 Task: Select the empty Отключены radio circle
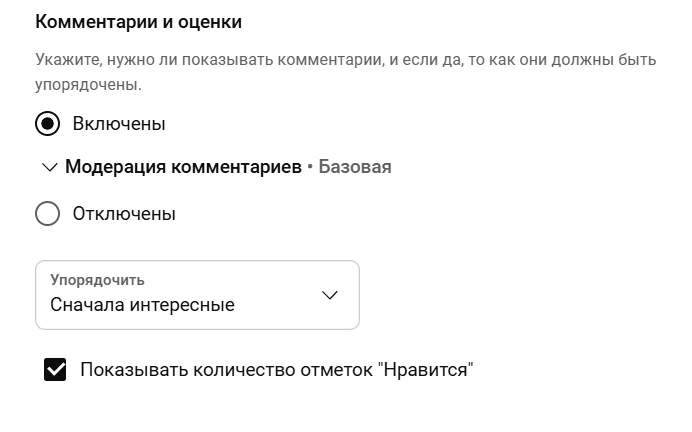coord(47,214)
